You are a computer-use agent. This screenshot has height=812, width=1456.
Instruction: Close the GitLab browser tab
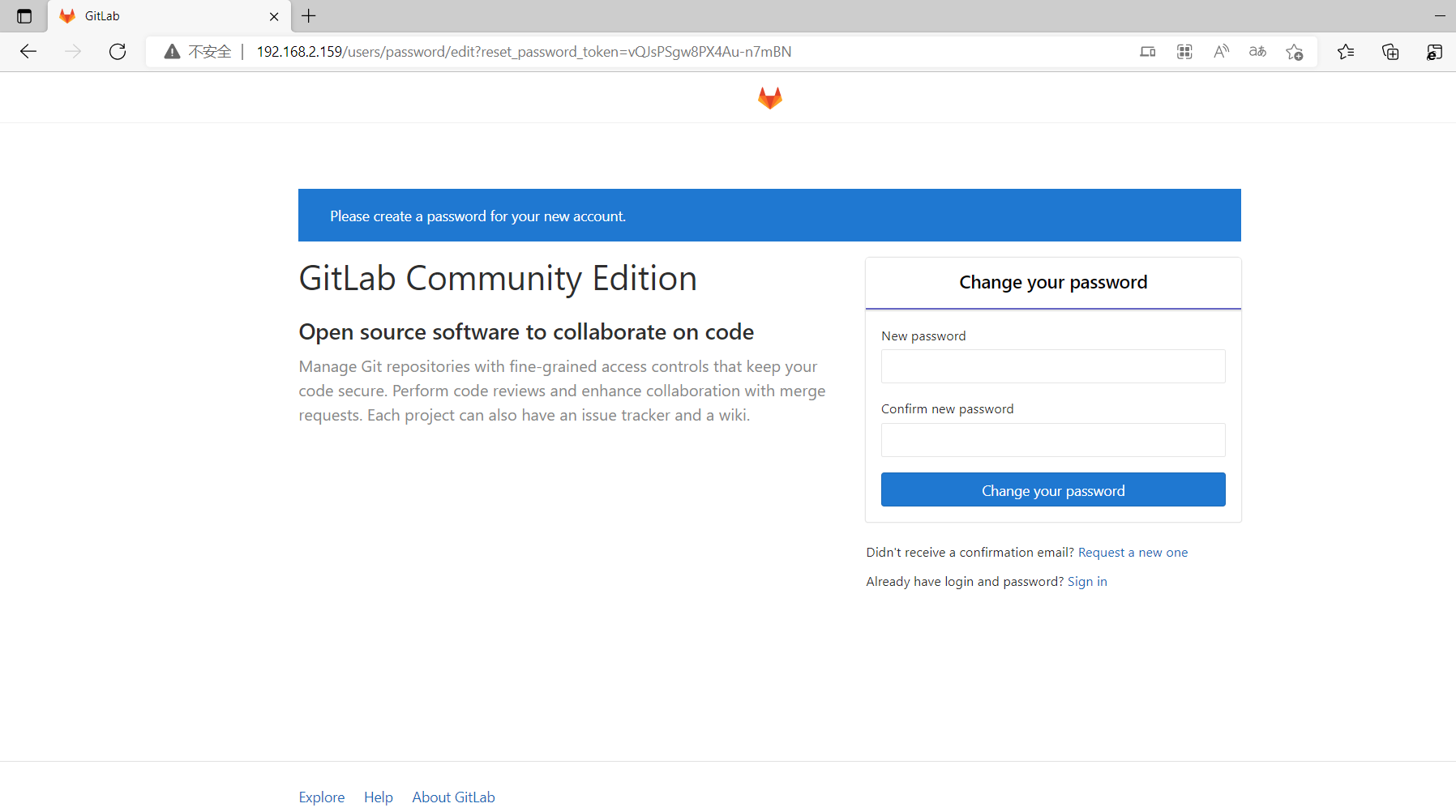click(x=274, y=16)
